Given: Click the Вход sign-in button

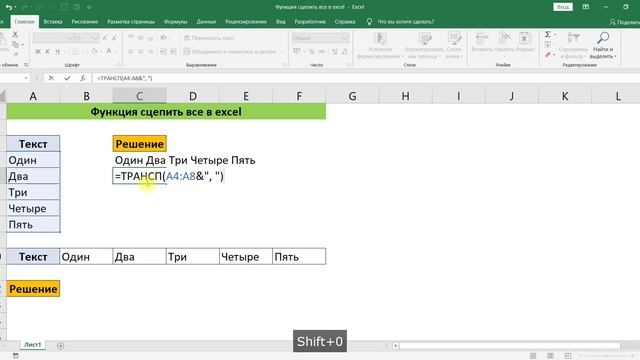Looking at the screenshot, I should coord(563,7).
